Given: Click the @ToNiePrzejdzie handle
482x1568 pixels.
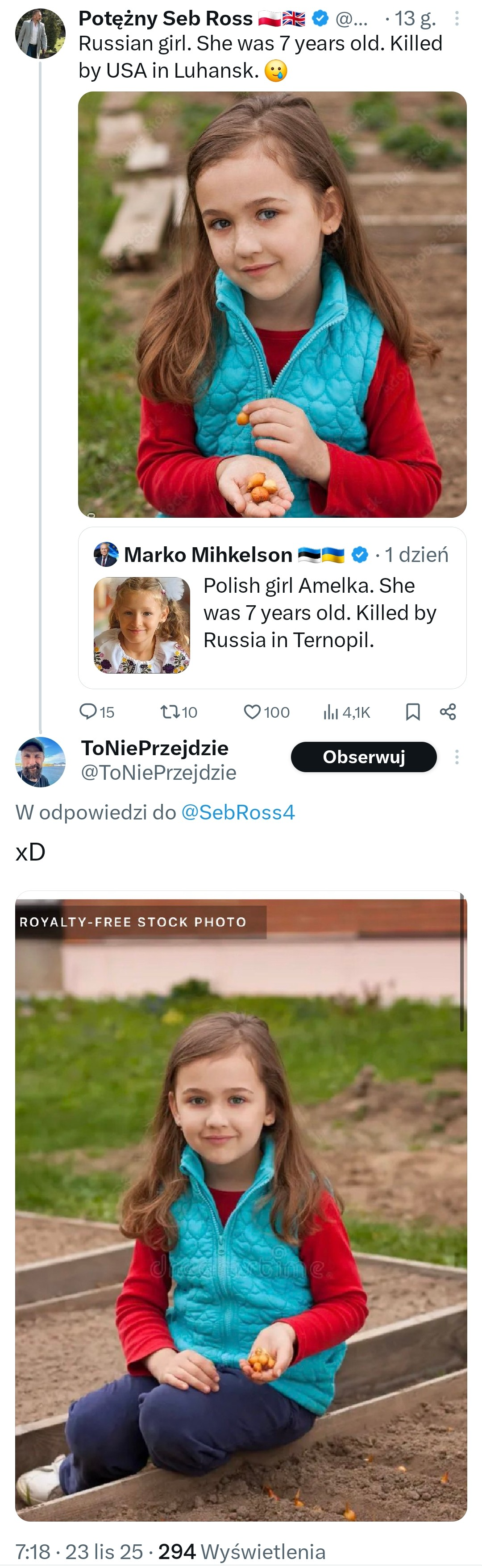Looking at the screenshot, I should point(158,772).
